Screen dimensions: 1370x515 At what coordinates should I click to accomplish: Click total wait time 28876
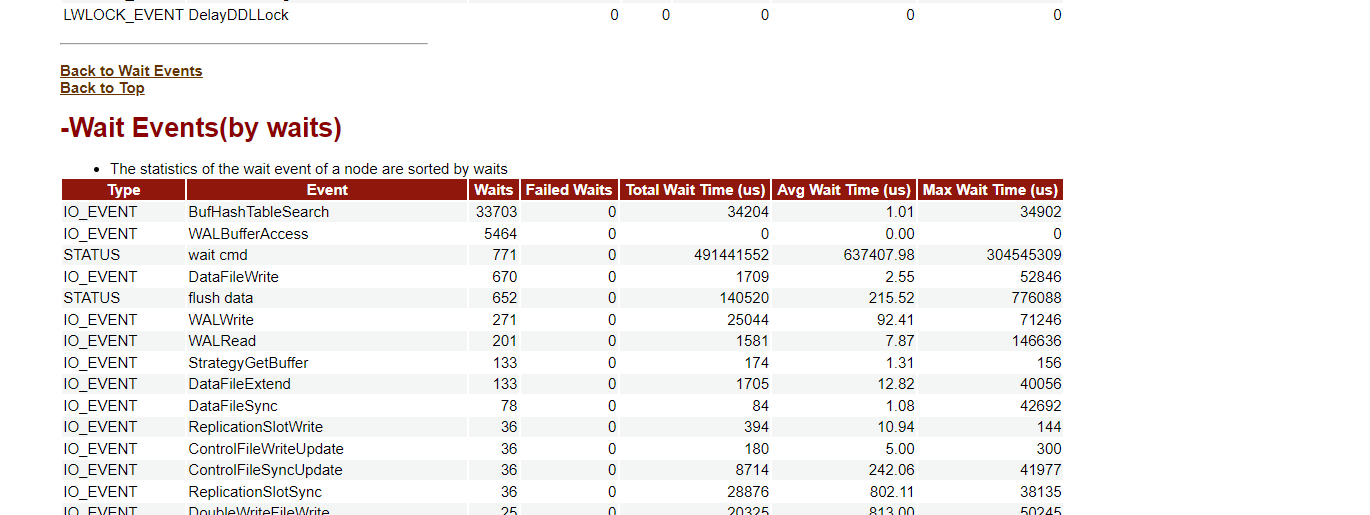748,492
